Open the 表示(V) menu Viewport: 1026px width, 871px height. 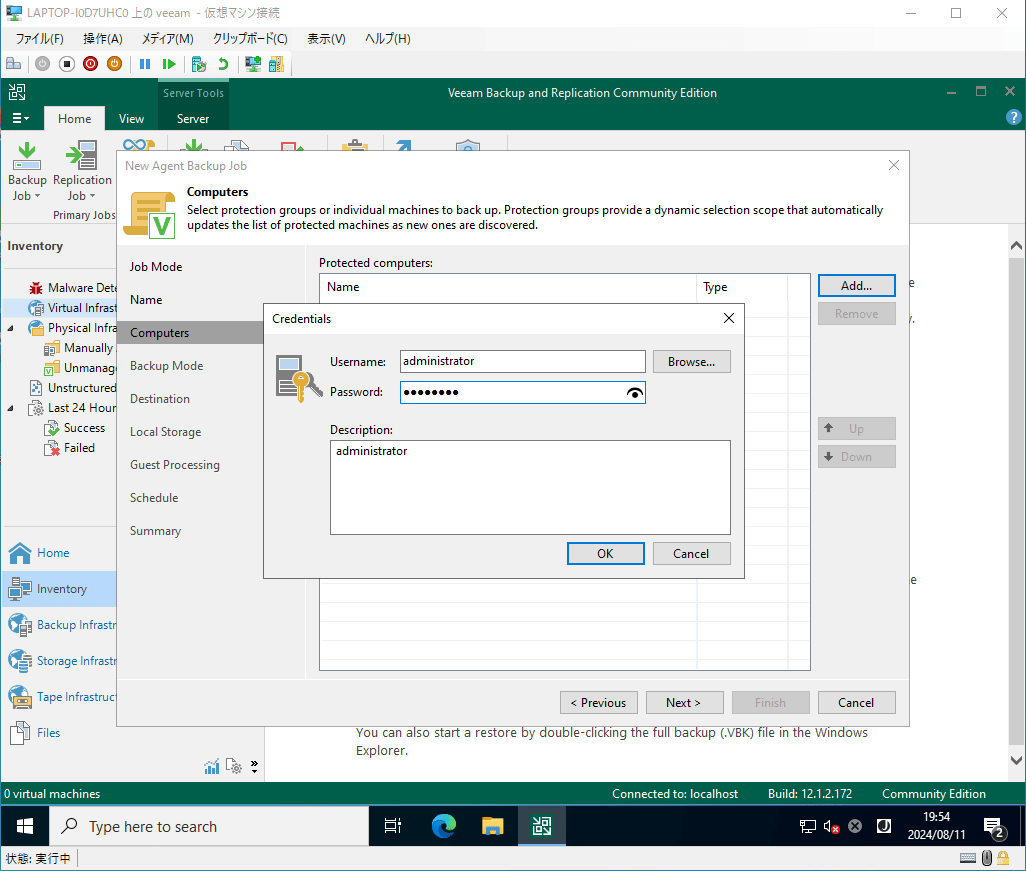click(326, 39)
